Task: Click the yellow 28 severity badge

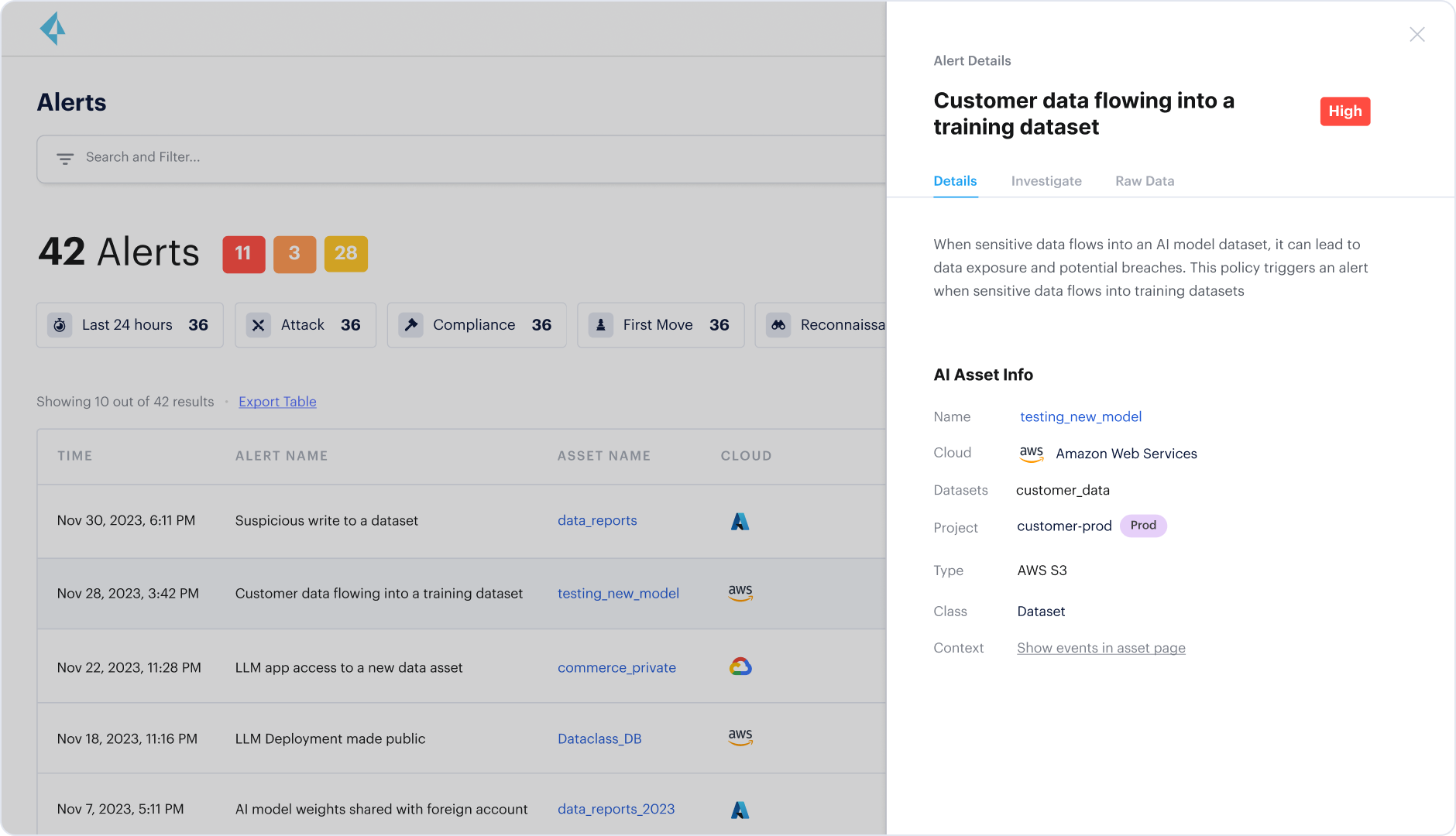Action: point(345,254)
